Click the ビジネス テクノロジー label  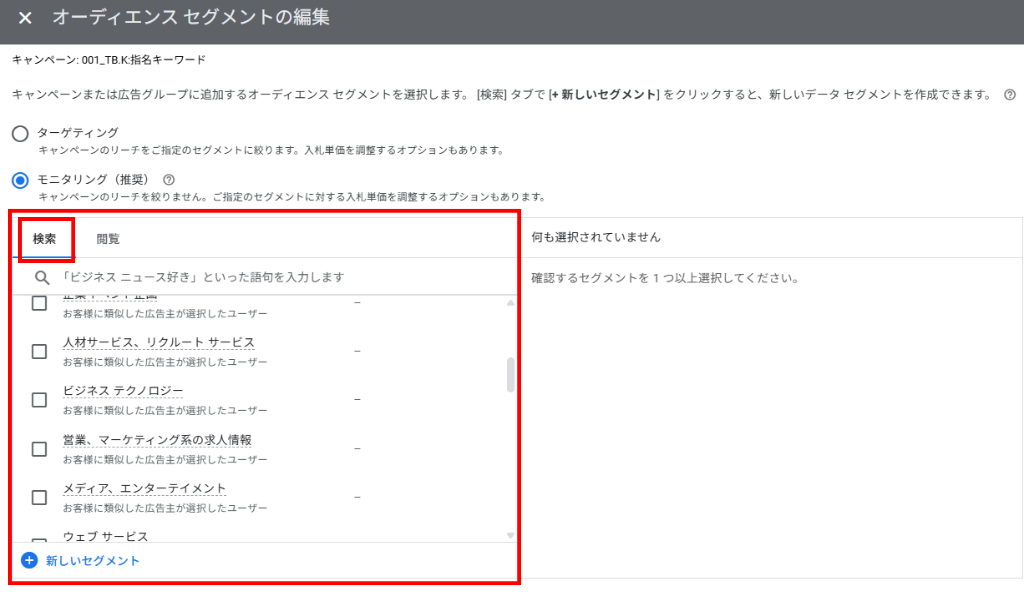[x=123, y=391]
